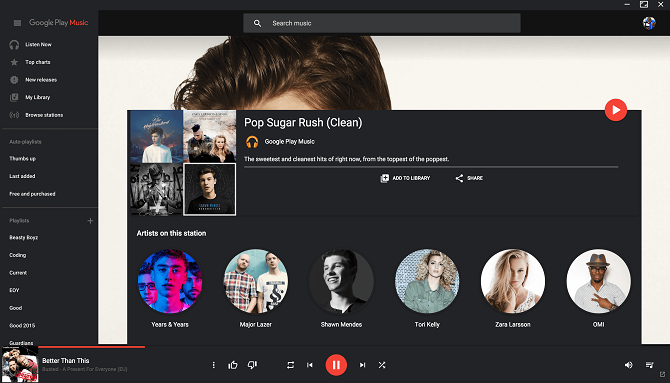Click the My Library icon

[x=14, y=97]
